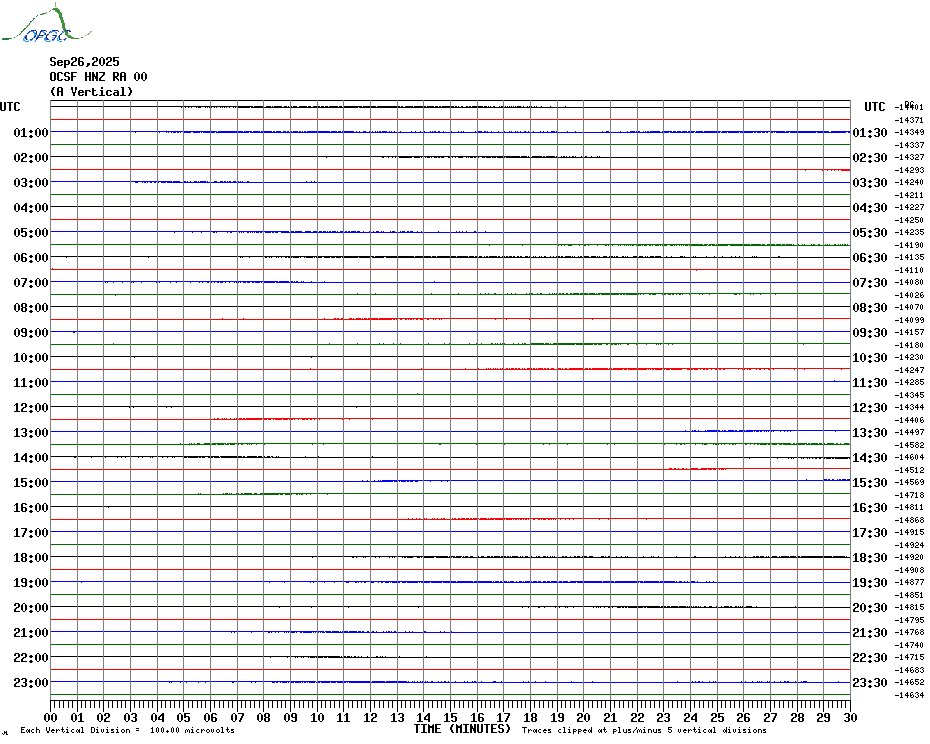Click the 01:30 label on the right side
930x744 pixels.
pos(870,132)
